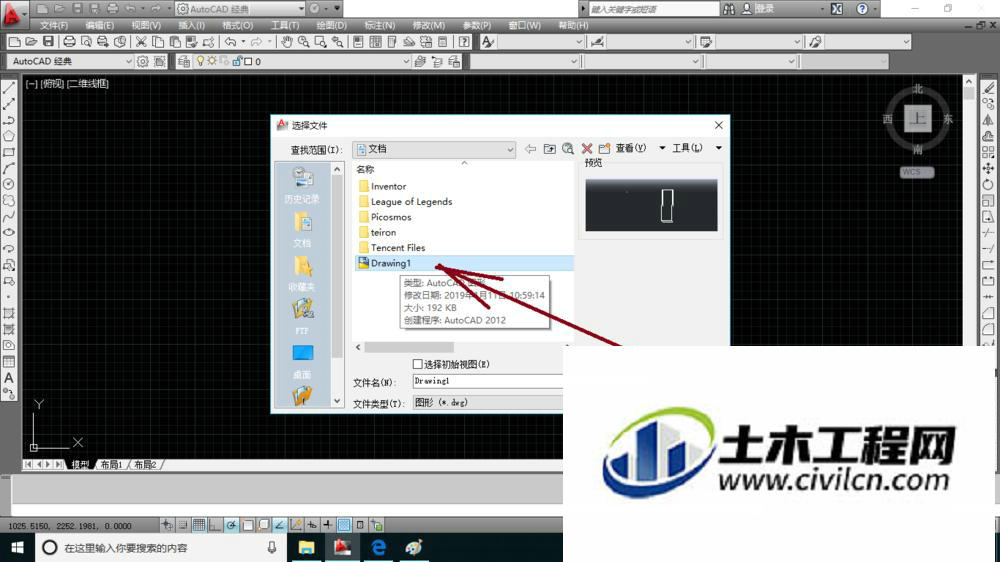Select the Polyline draw tool
This screenshot has width=1000, height=562.
point(9,120)
